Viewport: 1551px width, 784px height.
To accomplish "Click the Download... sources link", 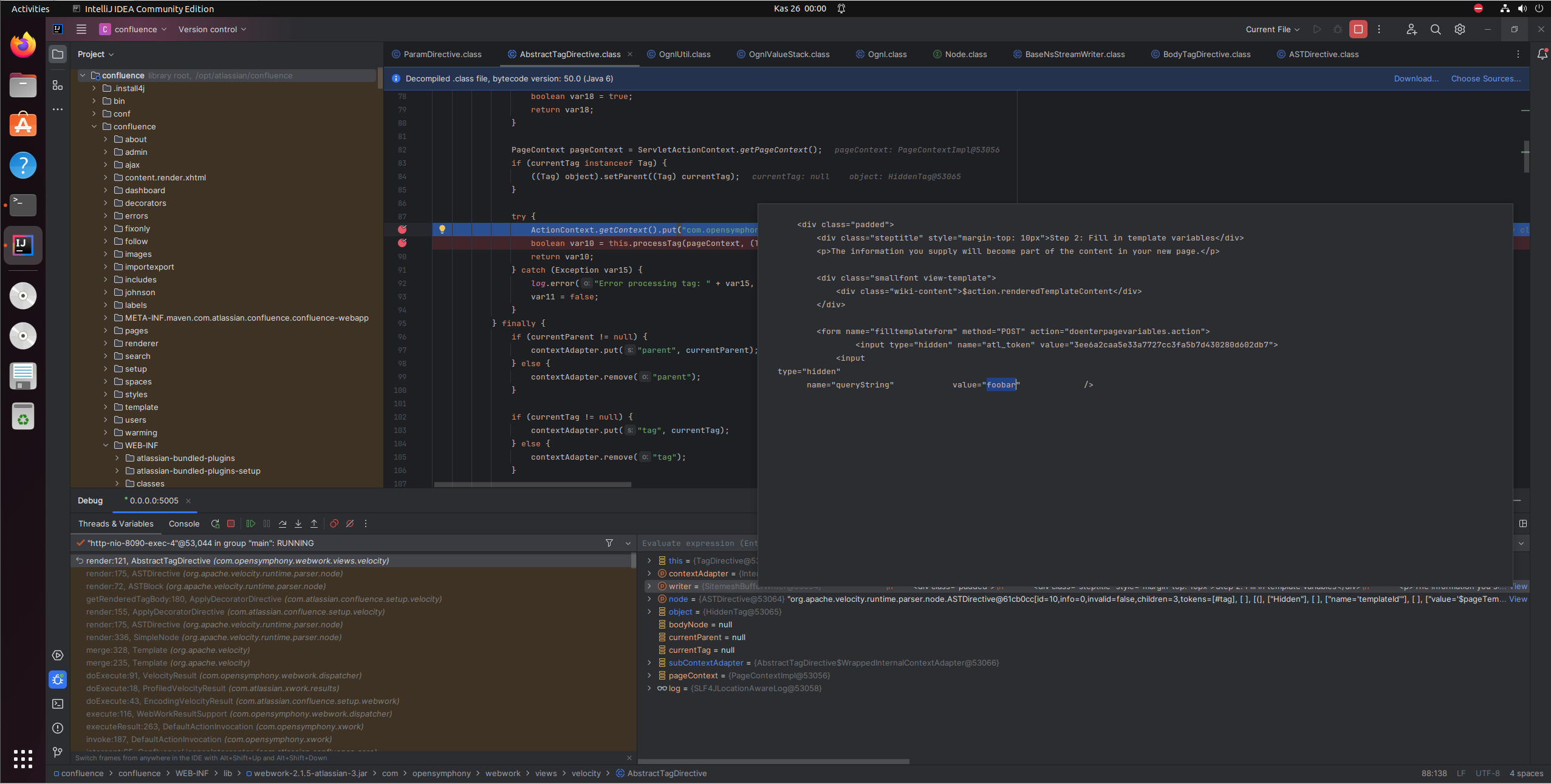I will click(x=1416, y=78).
